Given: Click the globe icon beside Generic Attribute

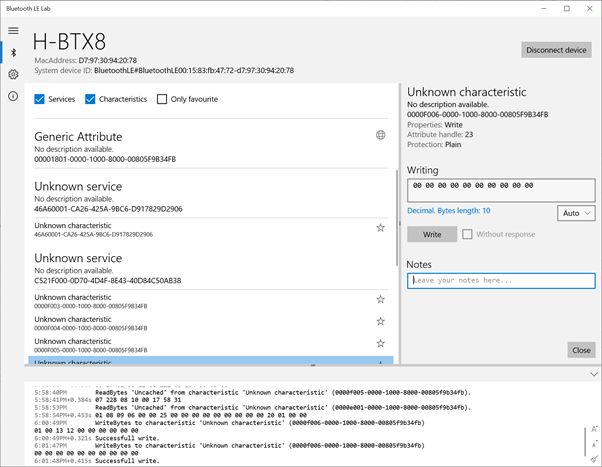Looking at the screenshot, I should (x=380, y=135).
